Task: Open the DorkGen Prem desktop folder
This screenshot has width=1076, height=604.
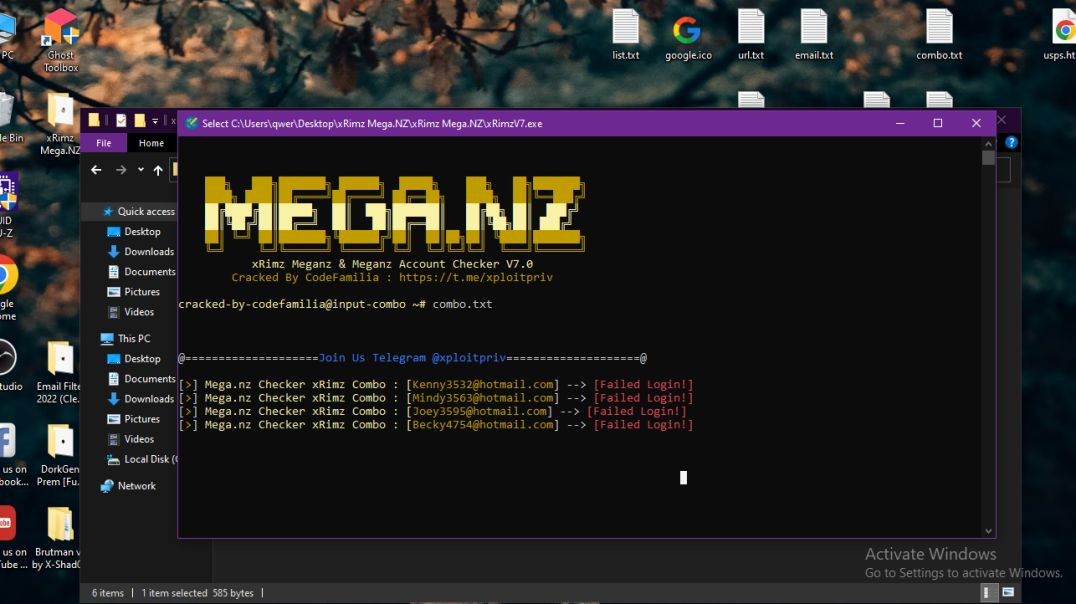Action: coord(60,455)
